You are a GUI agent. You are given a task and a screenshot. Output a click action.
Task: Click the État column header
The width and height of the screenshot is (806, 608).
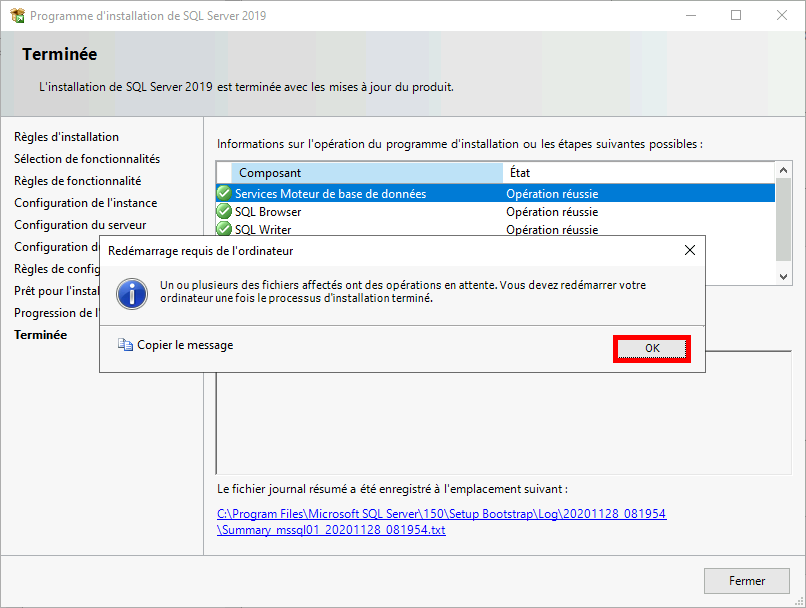click(x=520, y=172)
